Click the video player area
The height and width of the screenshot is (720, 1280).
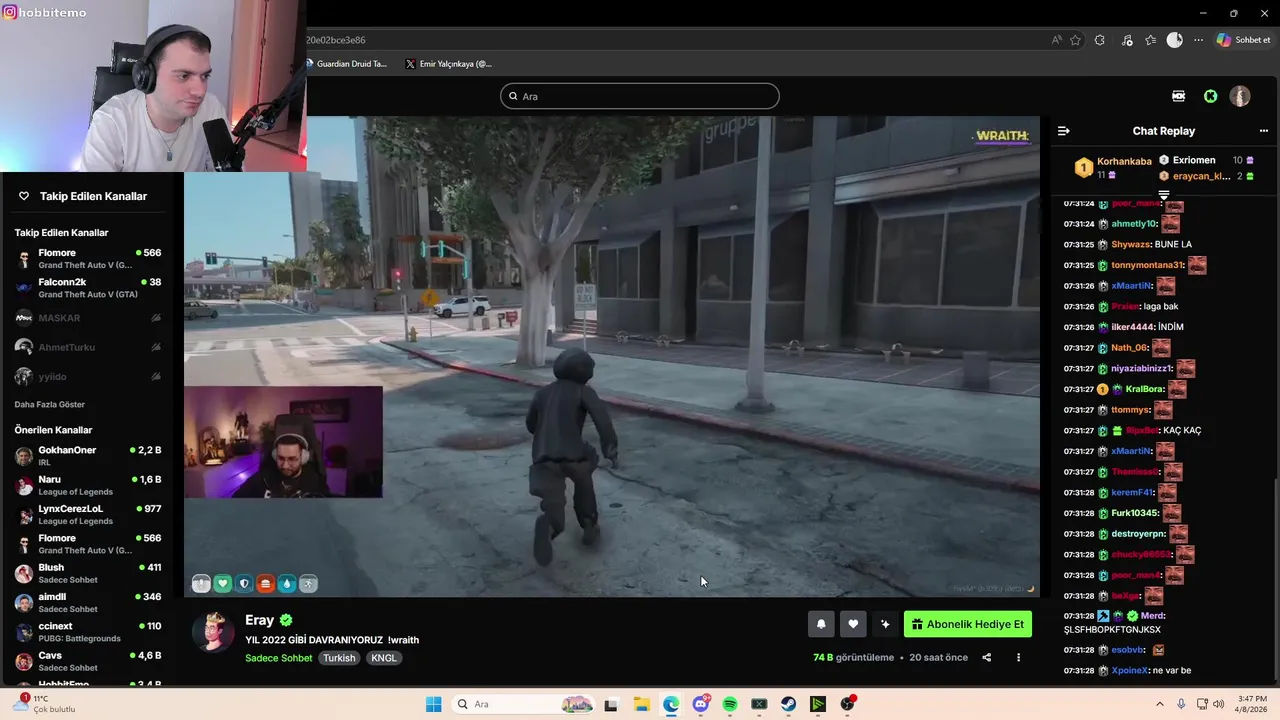click(x=612, y=356)
